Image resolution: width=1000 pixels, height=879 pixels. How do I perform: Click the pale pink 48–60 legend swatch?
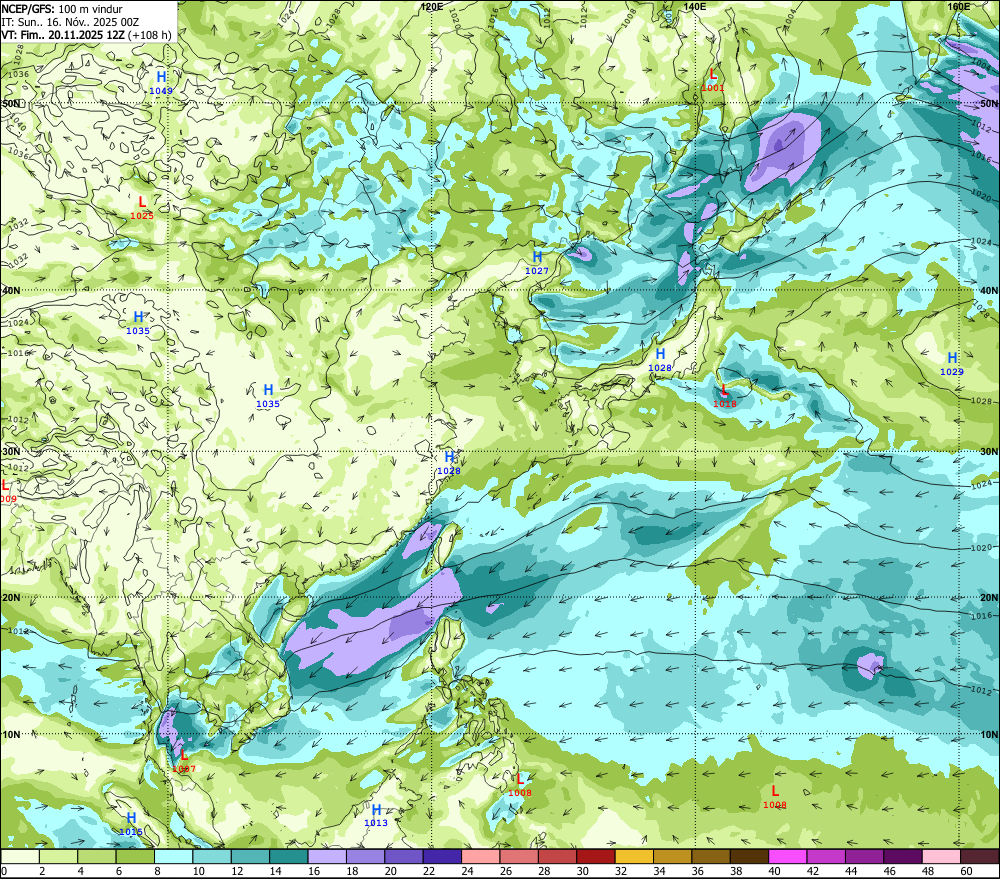click(941, 856)
